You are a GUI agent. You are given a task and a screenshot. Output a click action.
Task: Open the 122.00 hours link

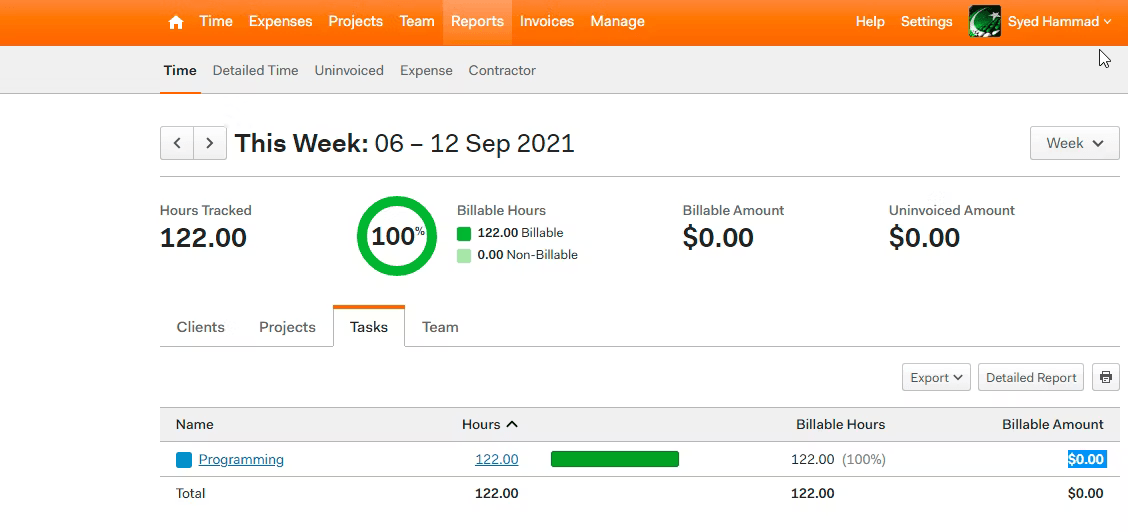click(496, 459)
